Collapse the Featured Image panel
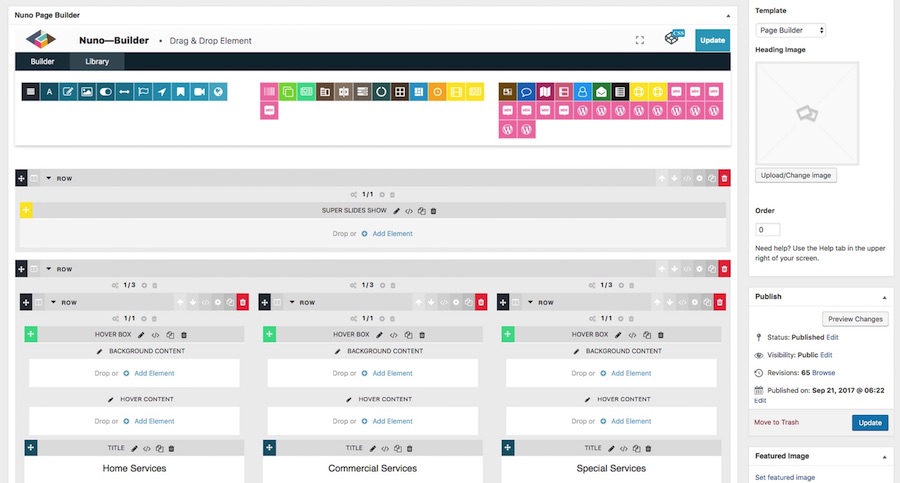 coord(885,457)
